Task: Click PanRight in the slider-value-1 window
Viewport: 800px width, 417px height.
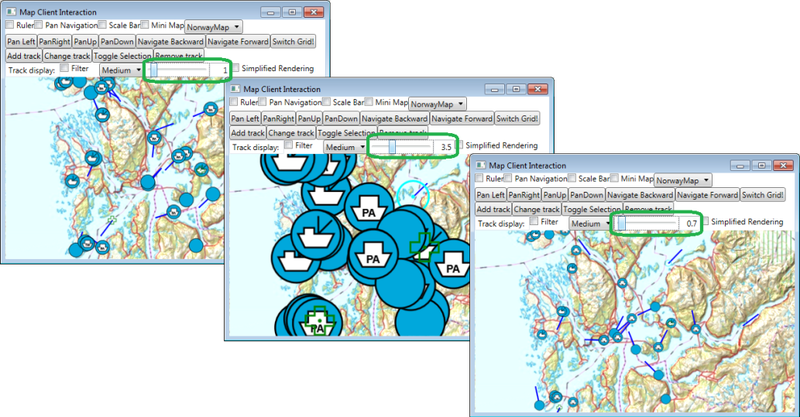Action: pos(54,41)
